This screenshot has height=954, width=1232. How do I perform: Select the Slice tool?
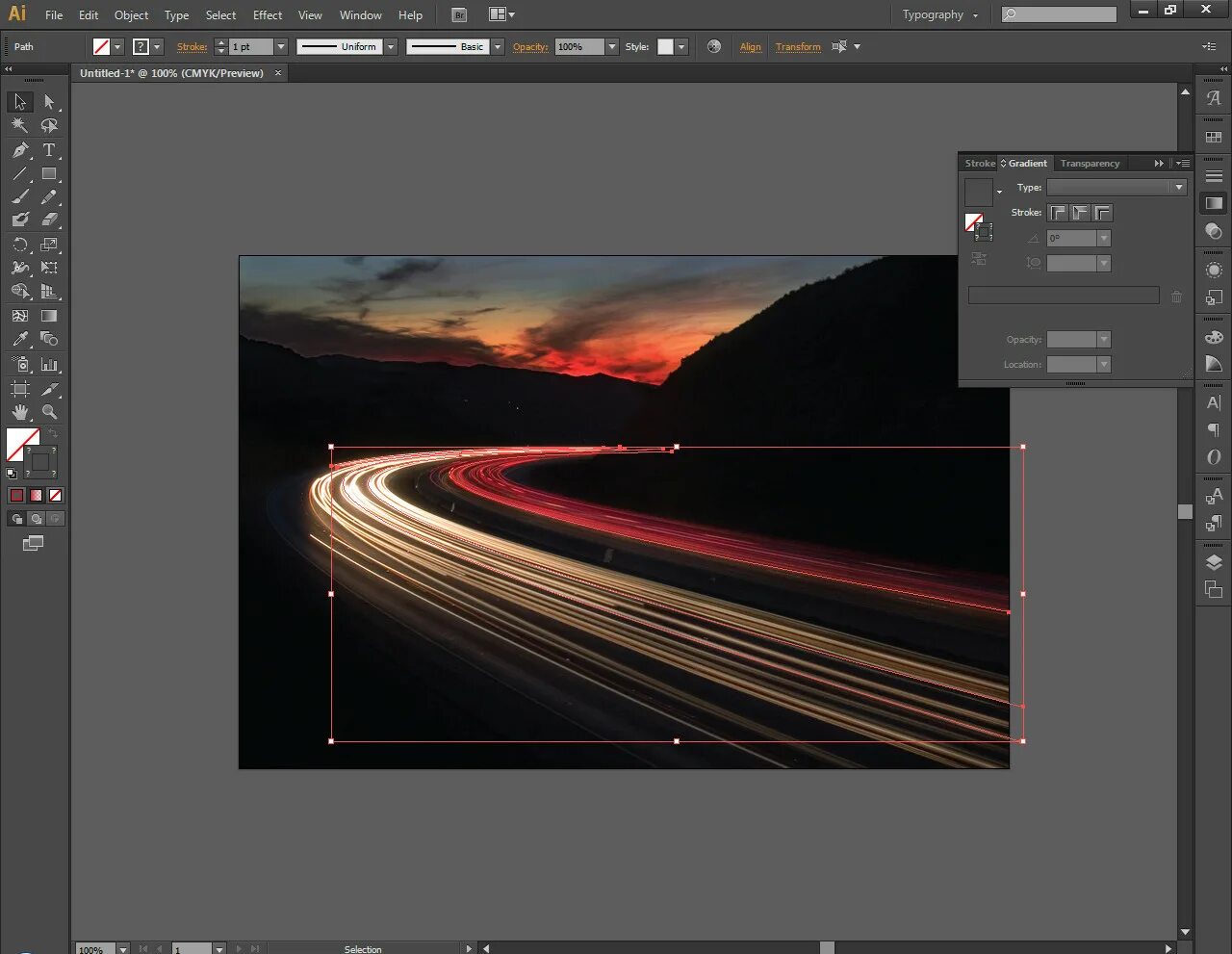coord(49,389)
